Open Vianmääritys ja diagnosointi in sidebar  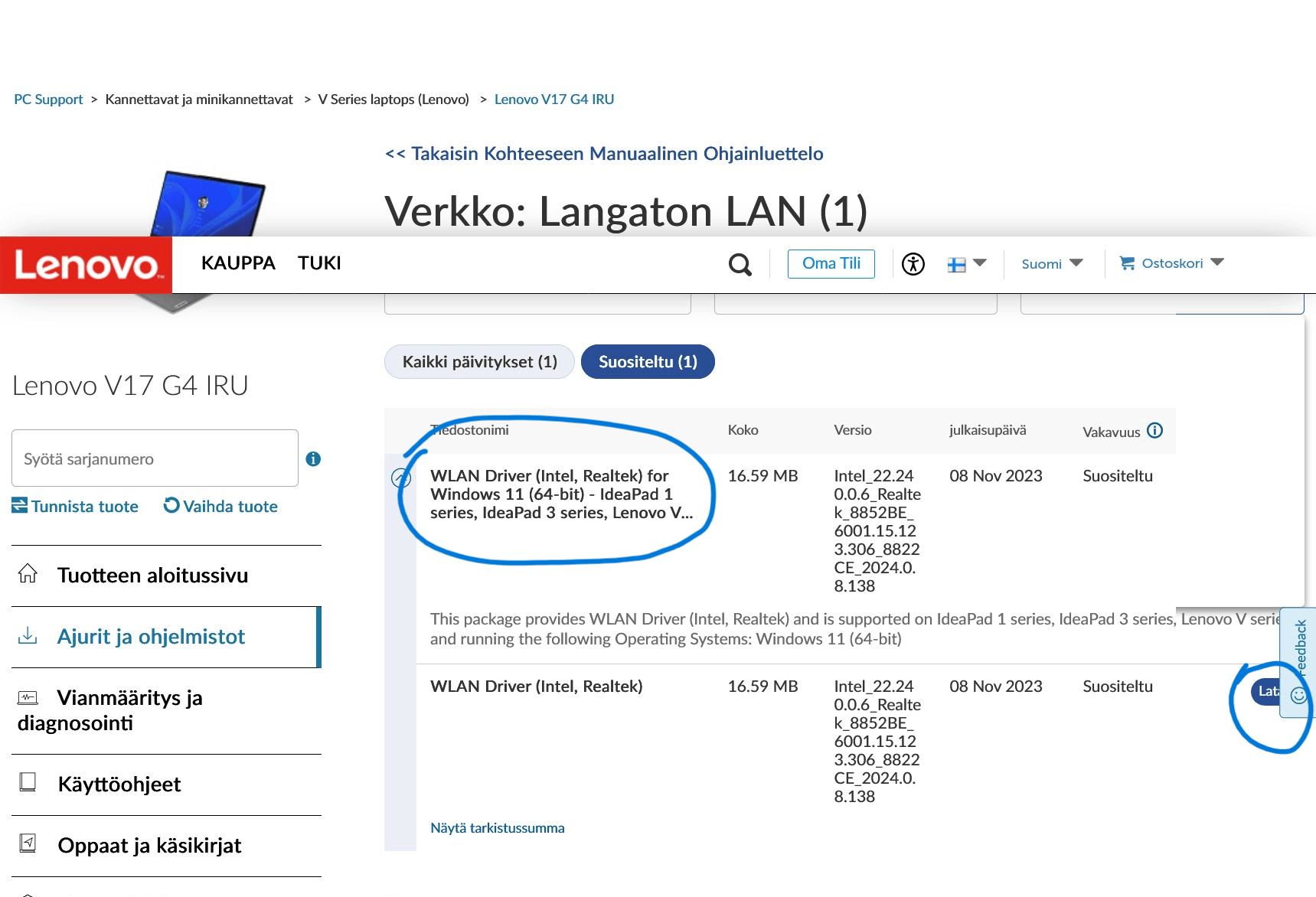click(166, 710)
